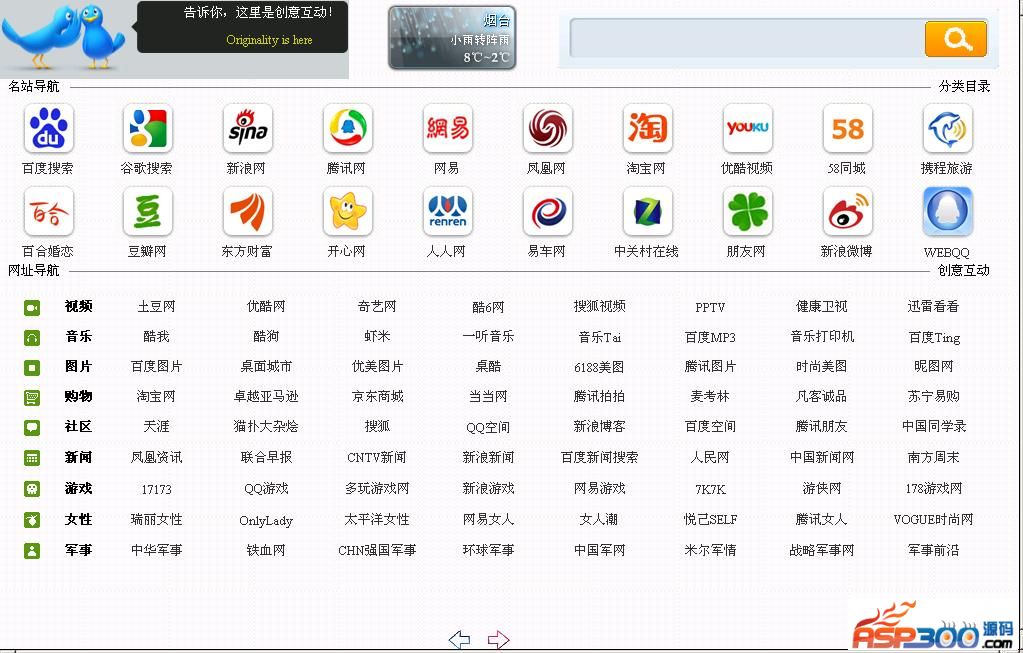Open the 百度图片 link

coord(157,367)
